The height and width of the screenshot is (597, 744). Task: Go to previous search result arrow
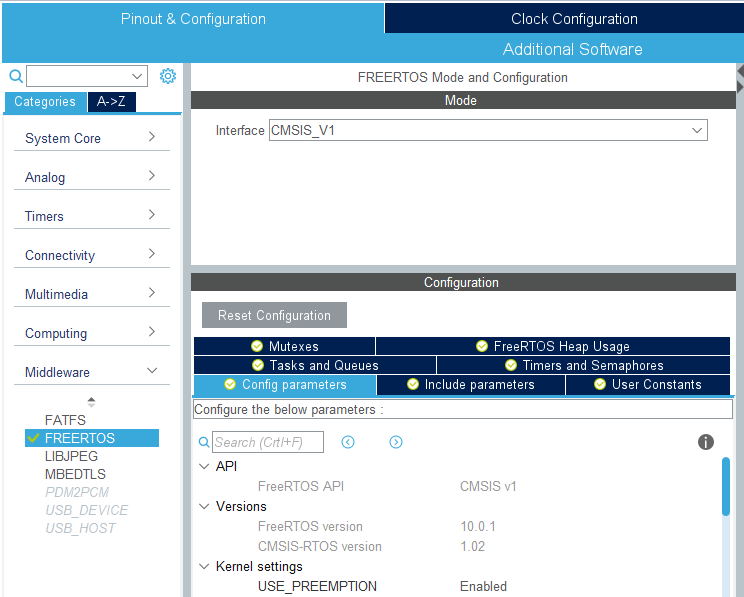348,442
